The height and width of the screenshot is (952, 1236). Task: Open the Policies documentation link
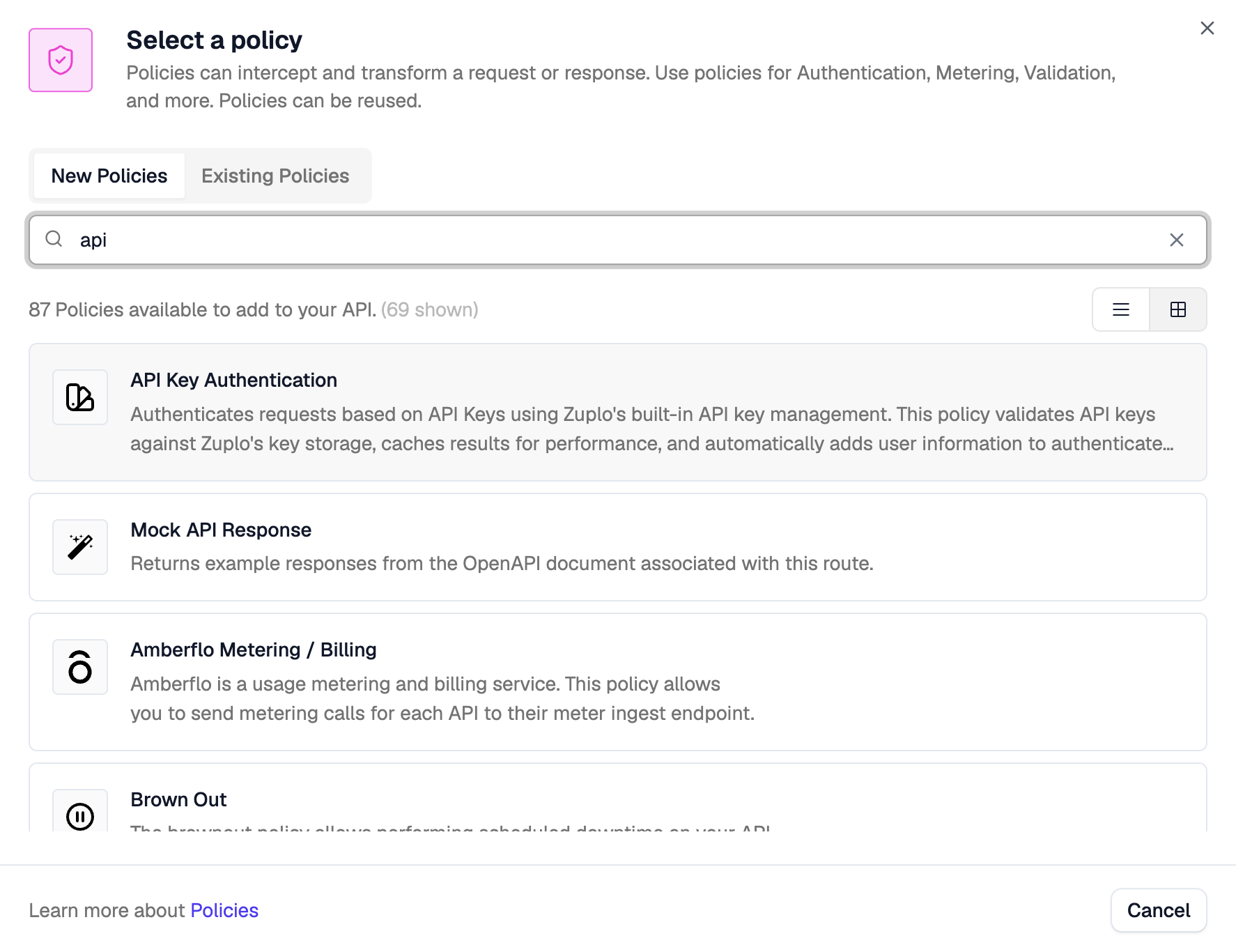point(224,910)
